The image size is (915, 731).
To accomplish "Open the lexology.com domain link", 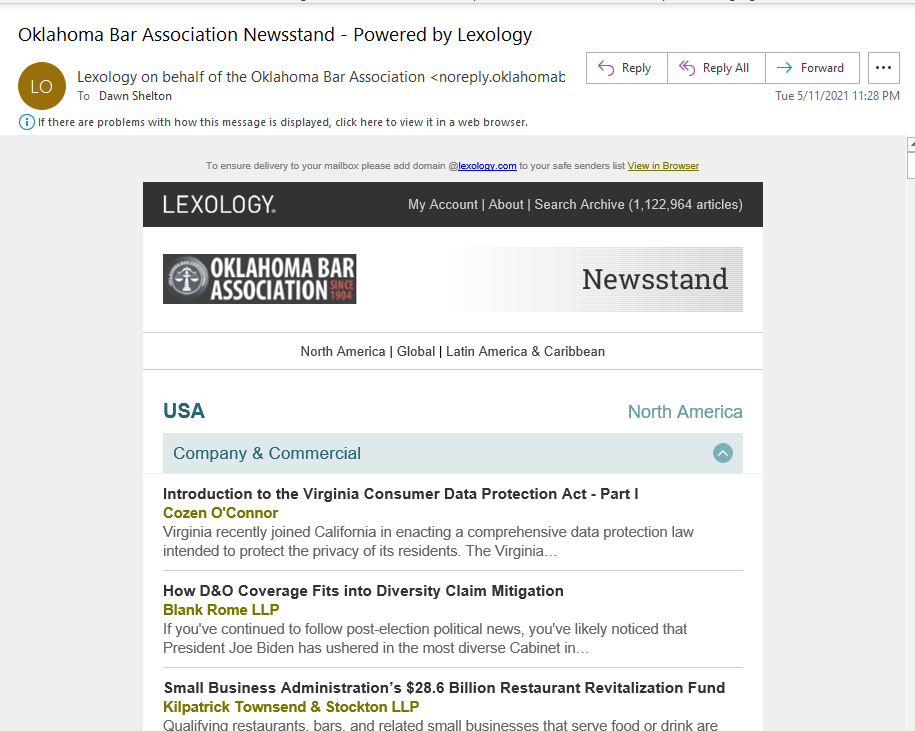I will pyautogui.click(x=487, y=166).
